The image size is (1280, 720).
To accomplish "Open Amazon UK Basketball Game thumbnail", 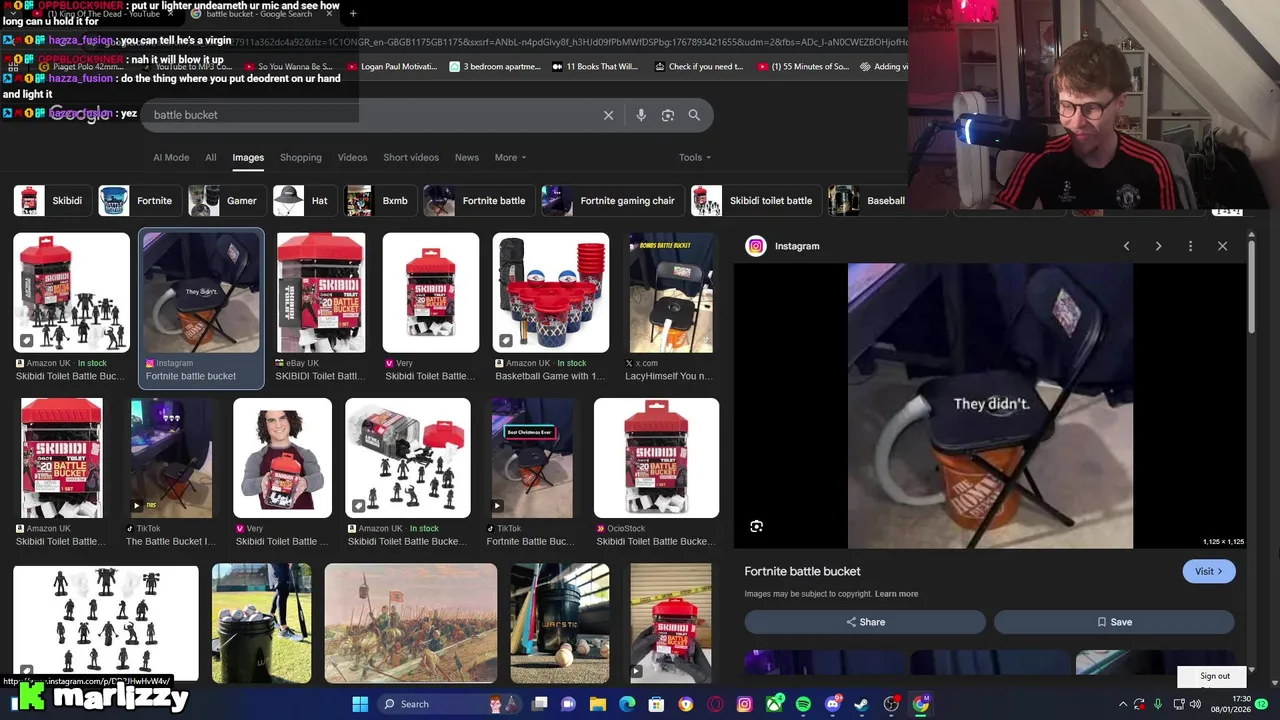I will [x=551, y=293].
